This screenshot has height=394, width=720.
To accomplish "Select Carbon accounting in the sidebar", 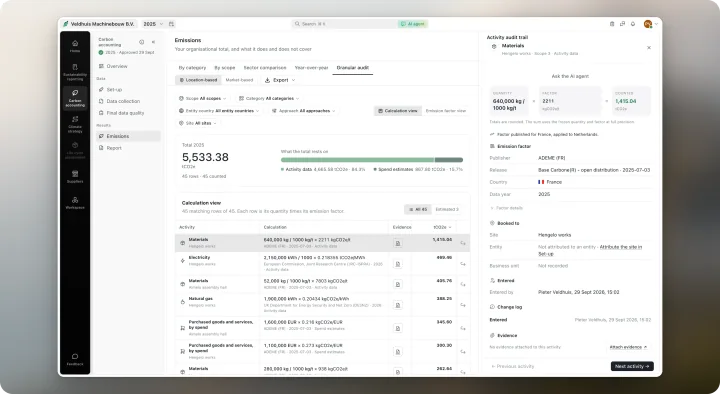I will pyautogui.click(x=75, y=98).
